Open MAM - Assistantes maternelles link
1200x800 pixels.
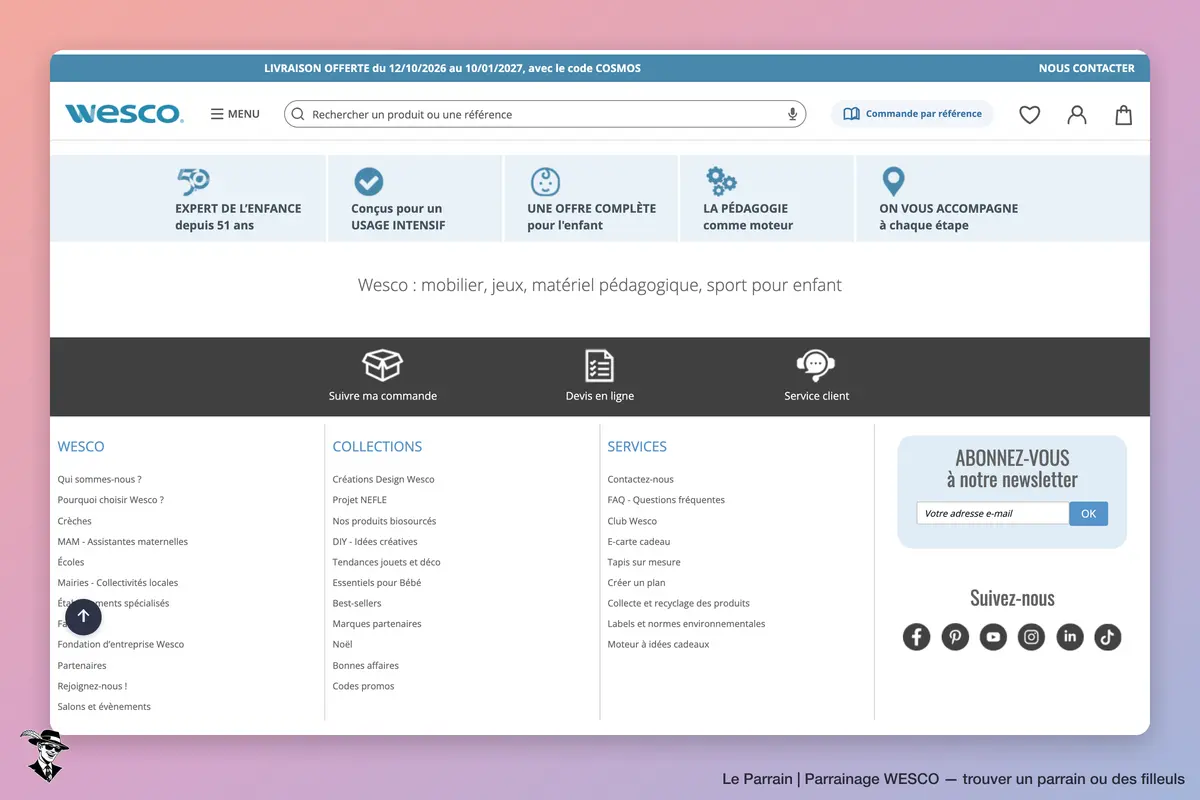123,542
